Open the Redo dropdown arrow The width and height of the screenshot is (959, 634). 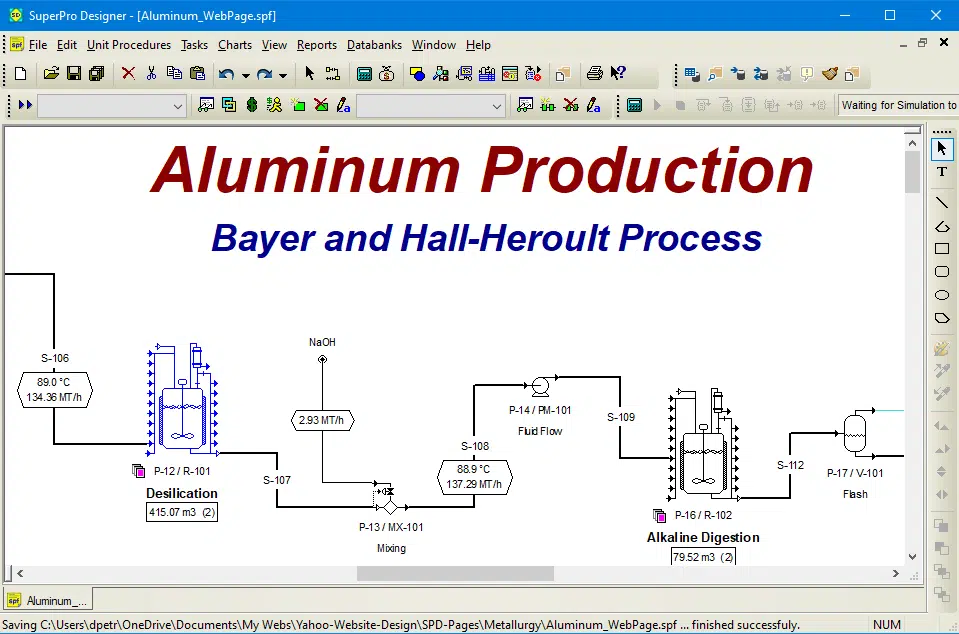click(x=283, y=73)
